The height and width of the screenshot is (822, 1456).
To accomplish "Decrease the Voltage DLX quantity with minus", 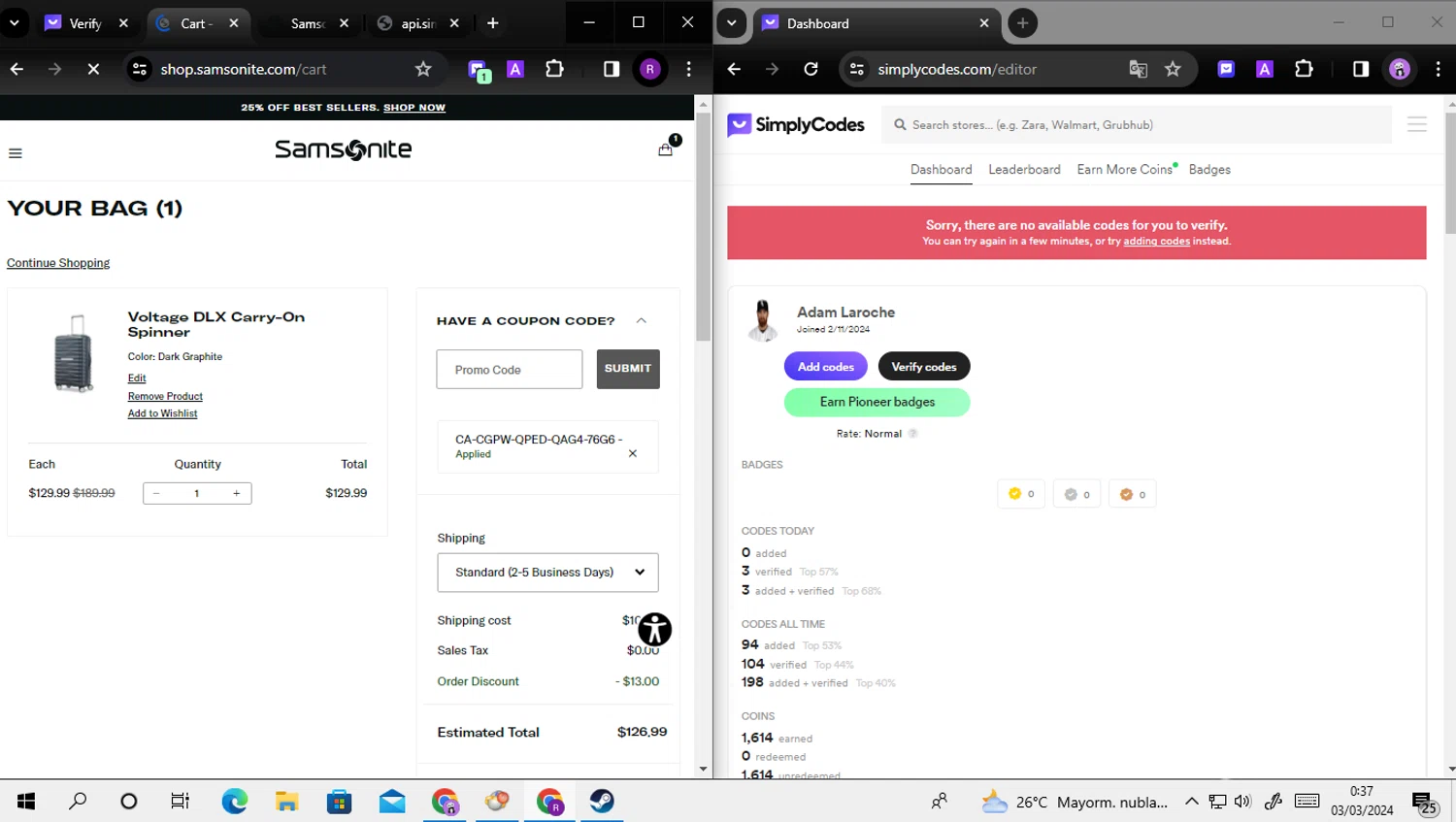I will point(156,493).
